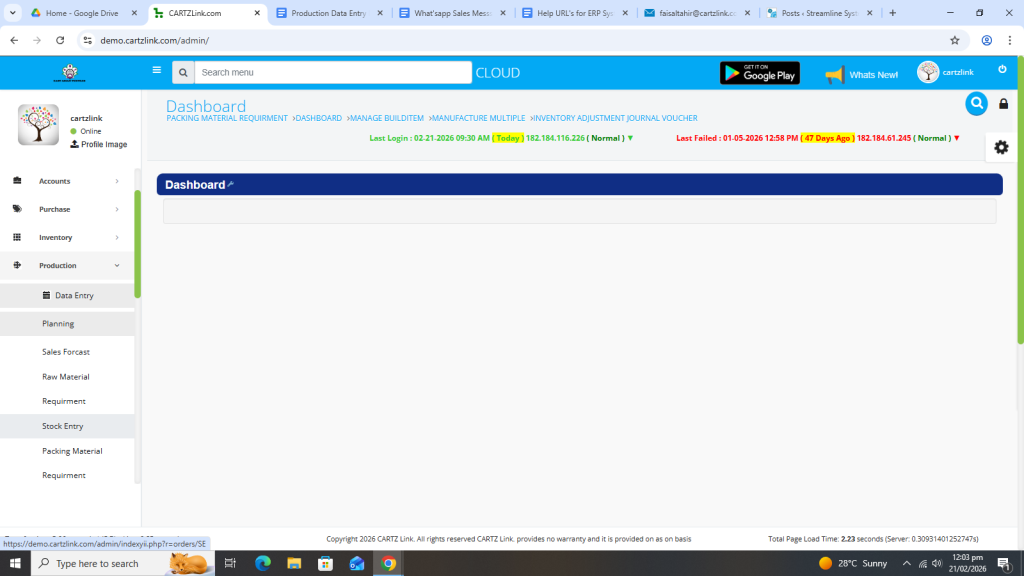Click the Whats New megaphone icon
The height and width of the screenshot is (576, 1024).
coord(835,75)
